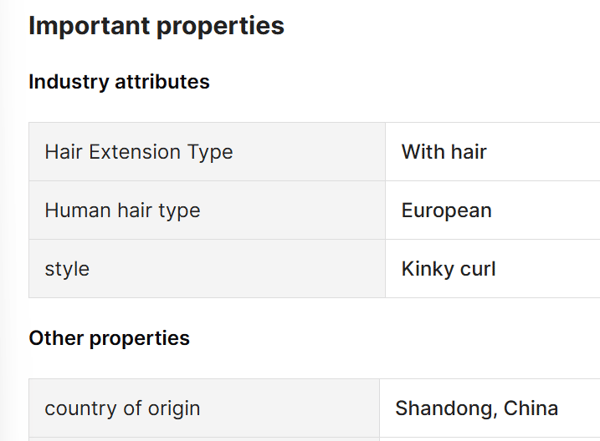The width and height of the screenshot is (600, 441).
Task: Click the Other properties subheading
Action: pyautogui.click(x=109, y=338)
